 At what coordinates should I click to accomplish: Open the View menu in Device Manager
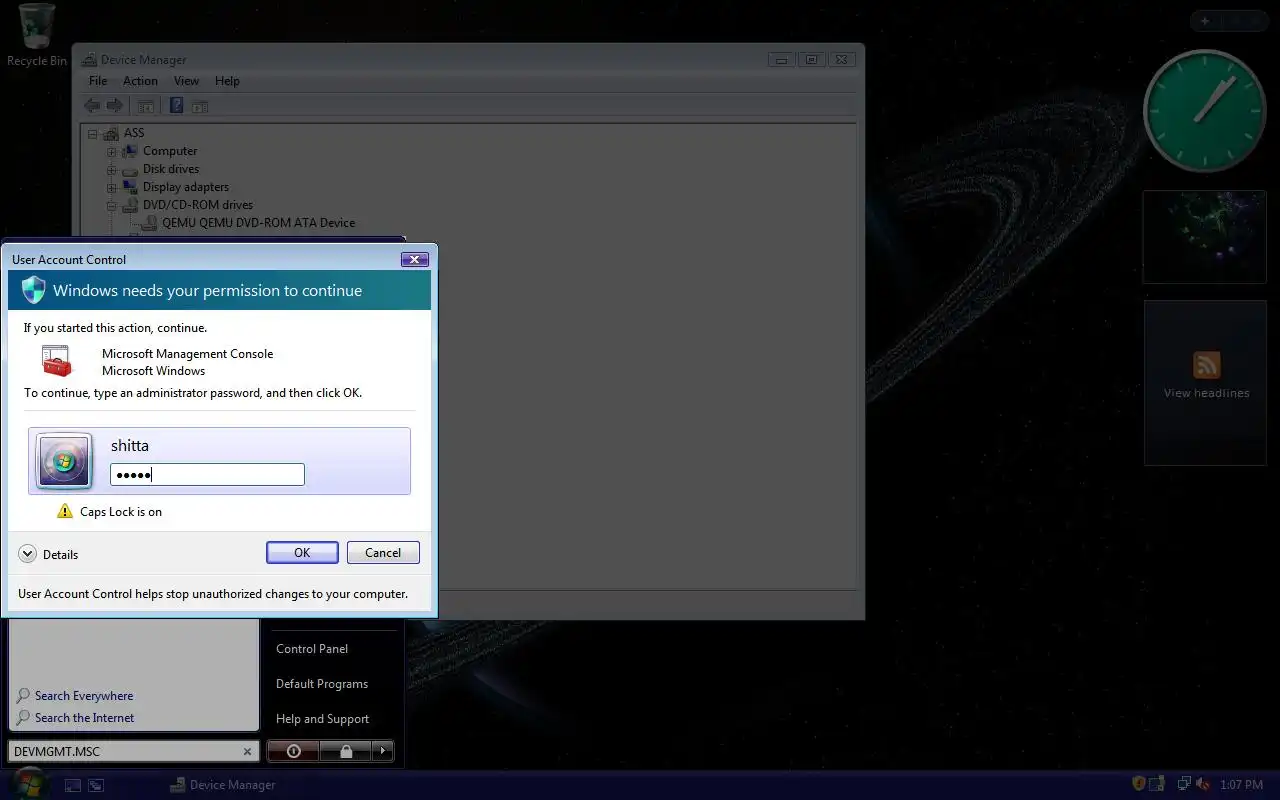click(186, 81)
